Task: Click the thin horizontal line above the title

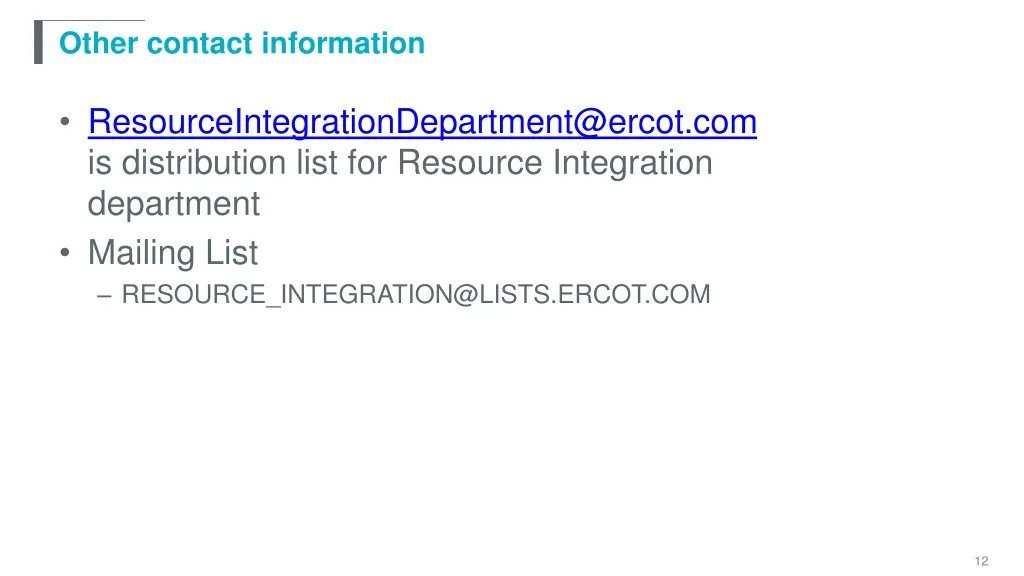Action: (93, 21)
